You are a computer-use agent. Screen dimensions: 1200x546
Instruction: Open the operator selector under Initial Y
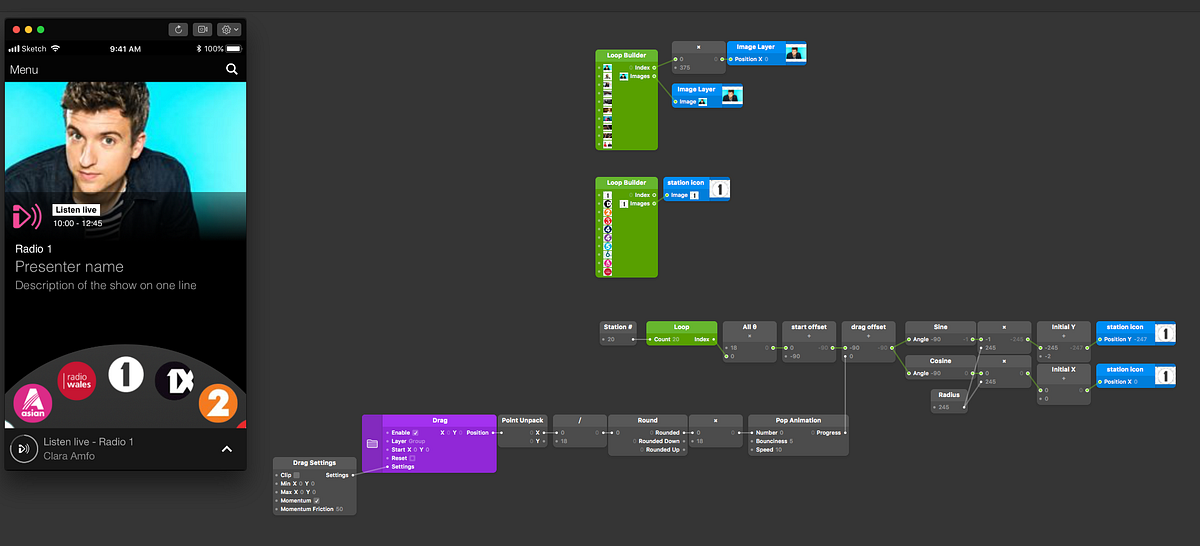click(x=1063, y=336)
